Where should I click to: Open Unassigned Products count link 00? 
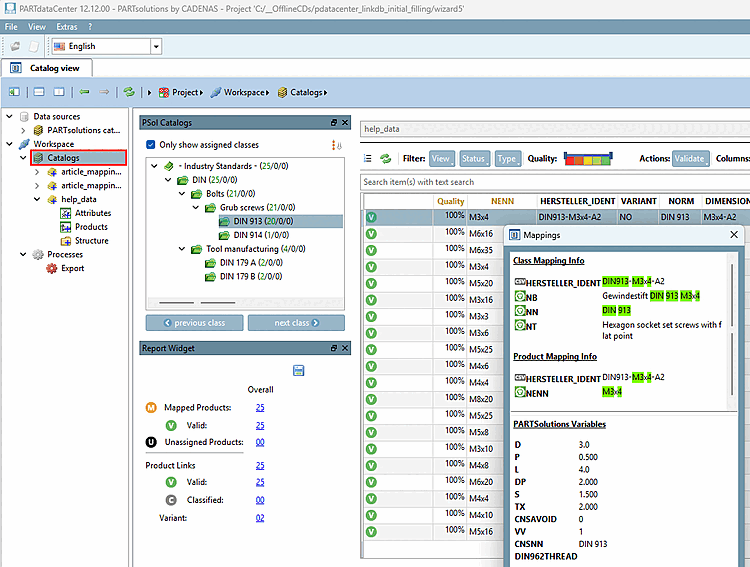[x=260, y=442]
